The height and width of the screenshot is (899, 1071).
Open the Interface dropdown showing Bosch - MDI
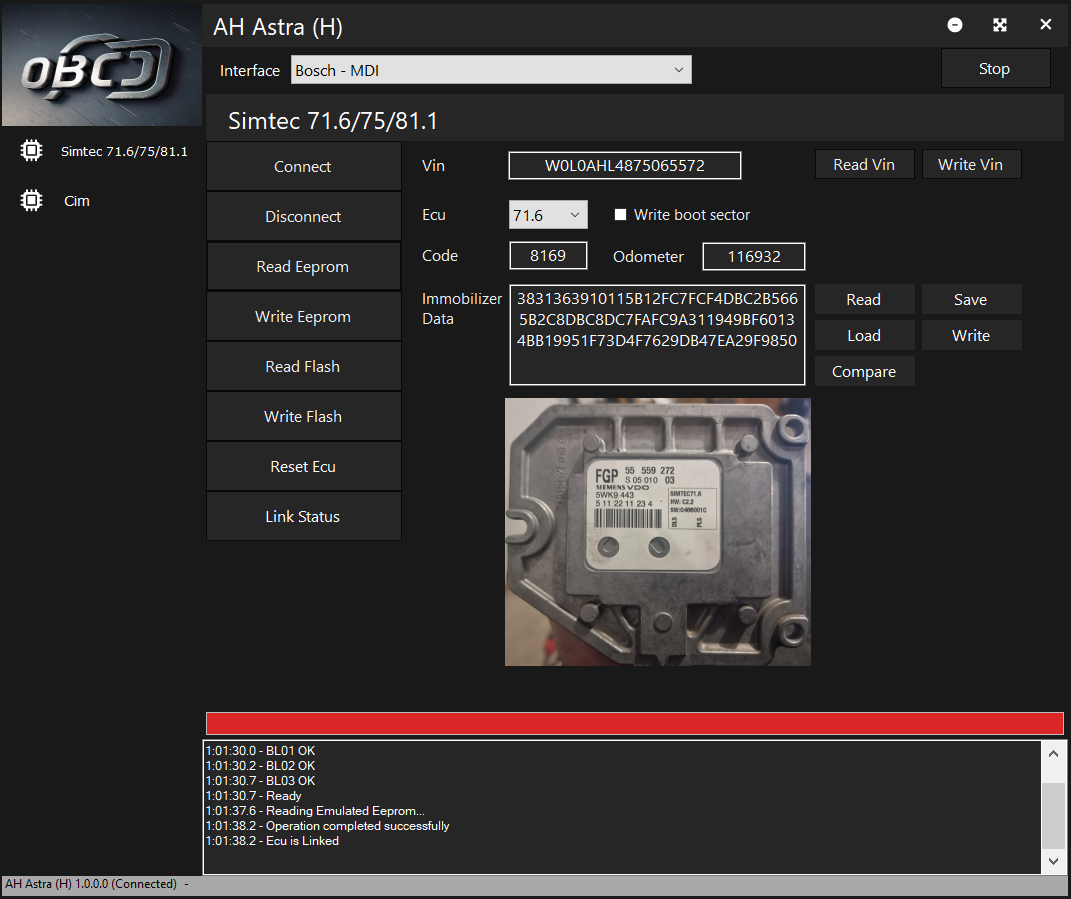point(491,70)
